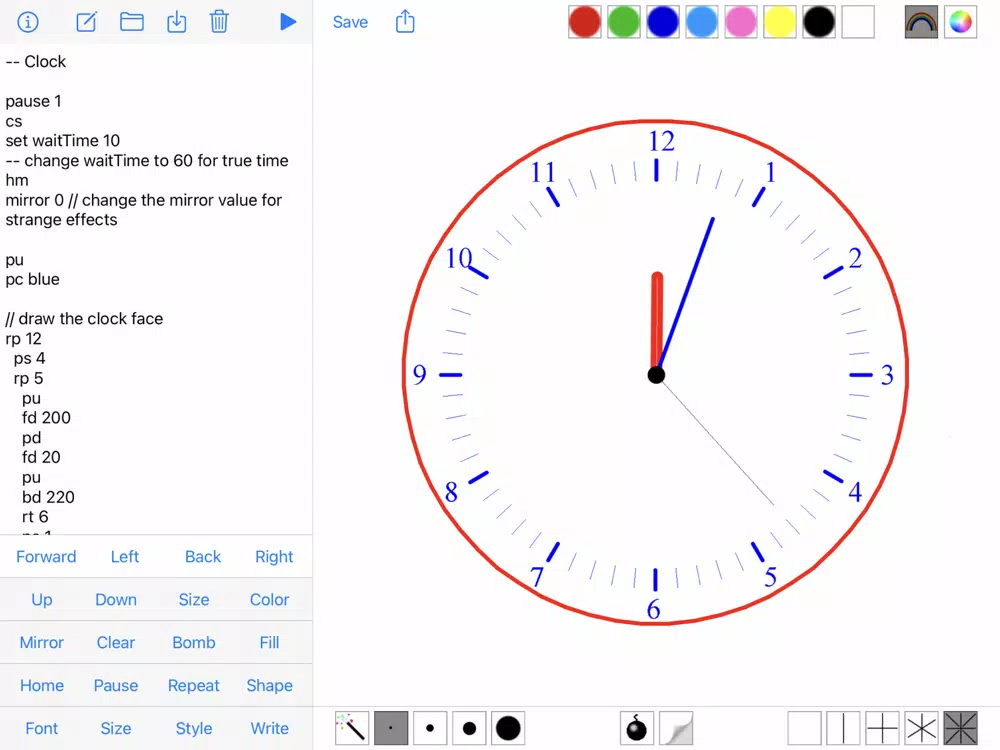Screen dimensions: 1000x750
Task: Select the white color swatch
Action: point(858,22)
